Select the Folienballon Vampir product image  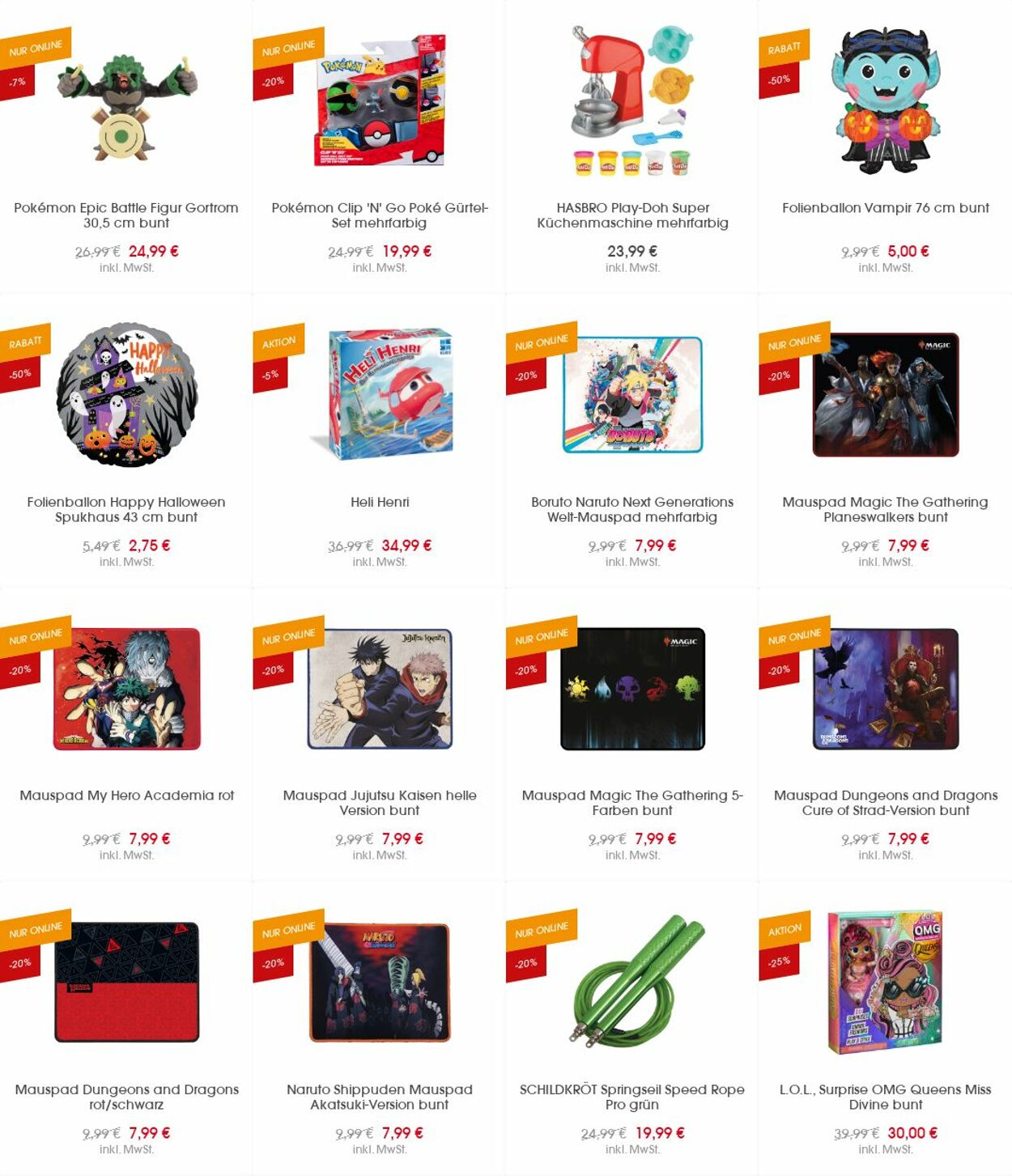[886, 100]
